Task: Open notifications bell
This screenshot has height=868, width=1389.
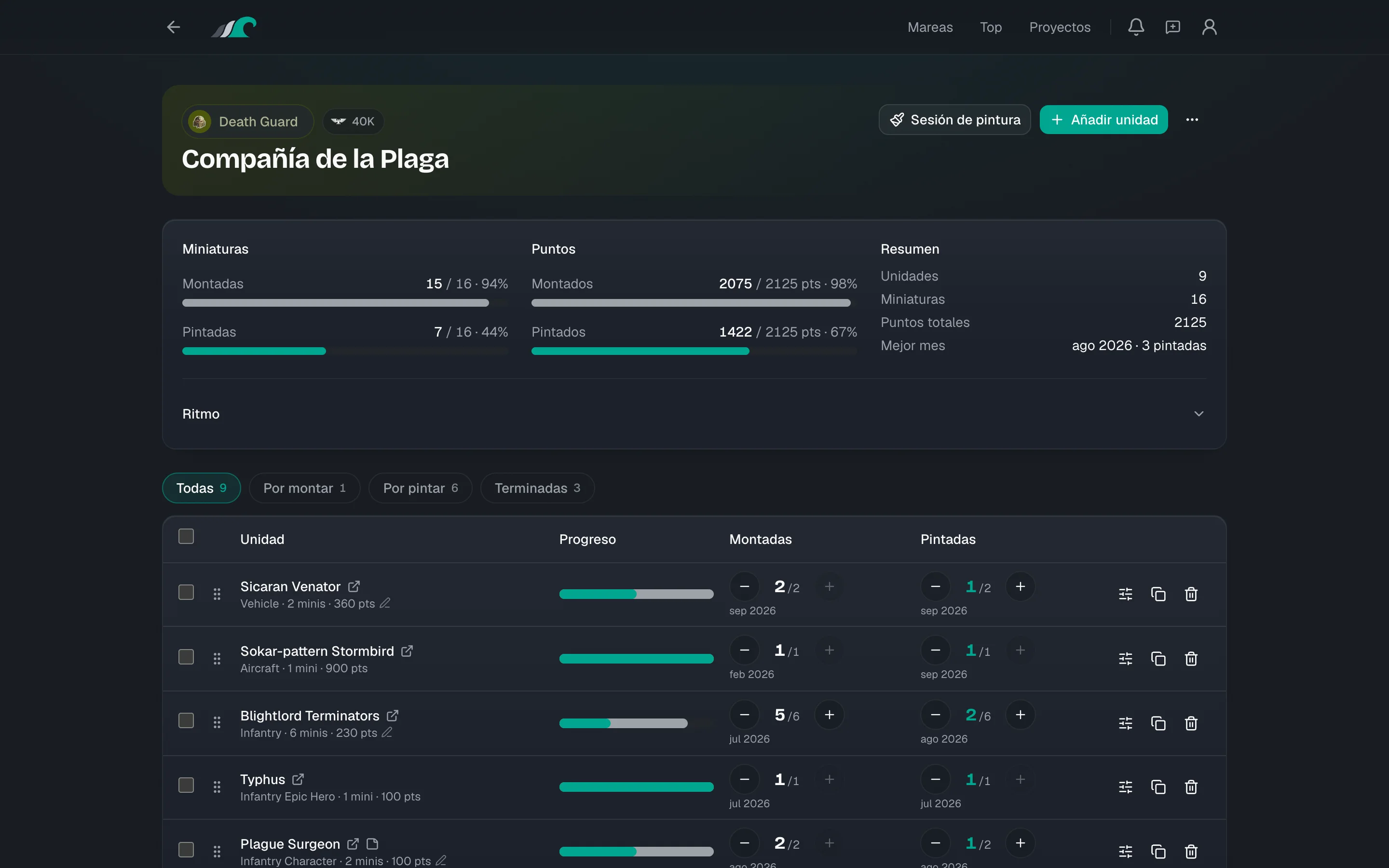Action: pyautogui.click(x=1136, y=27)
